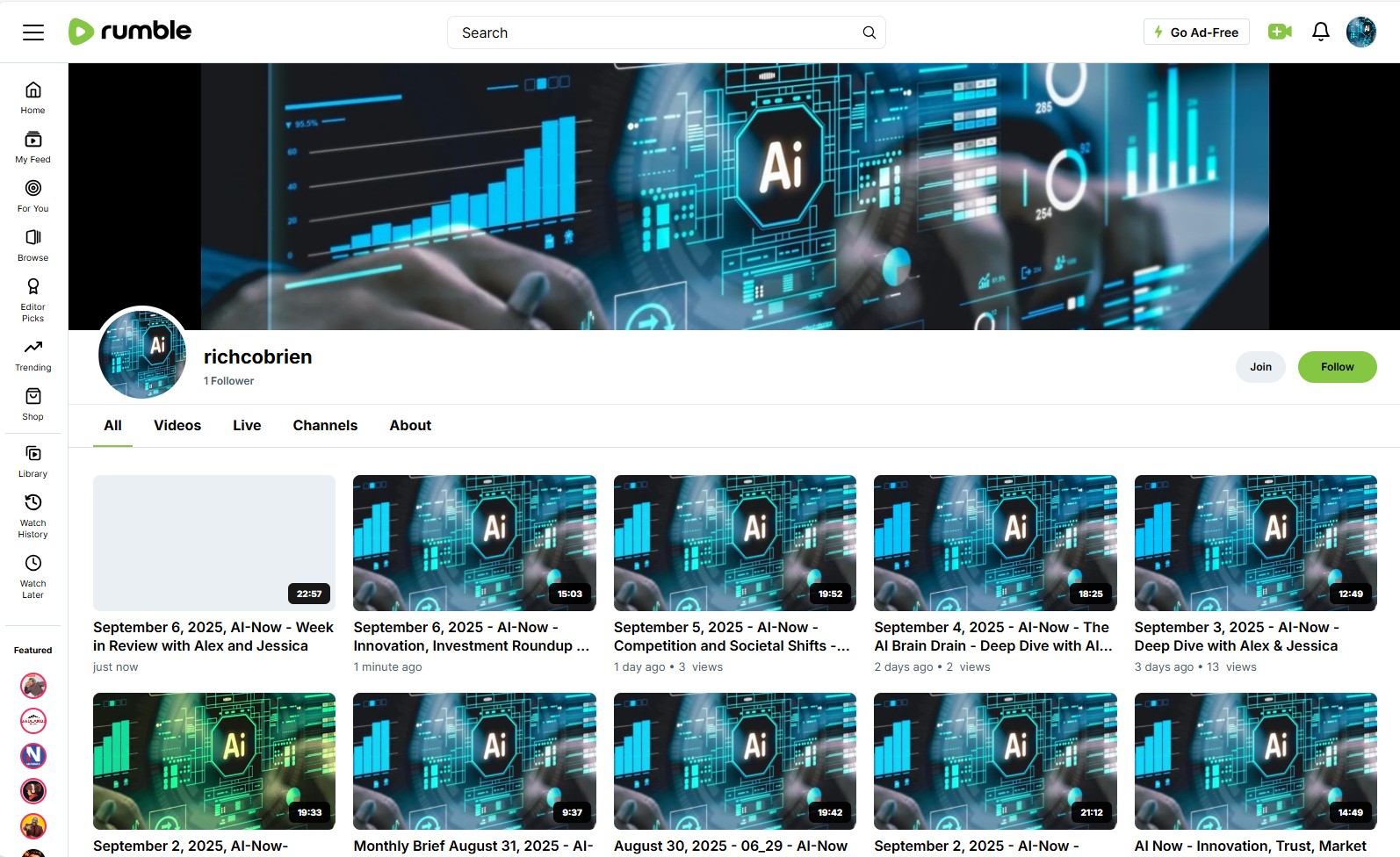Image resolution: width=1400 pixels, height=857 pixels.
Task: Go to My Feed in sidebar
Action: (x=33, y=147)
